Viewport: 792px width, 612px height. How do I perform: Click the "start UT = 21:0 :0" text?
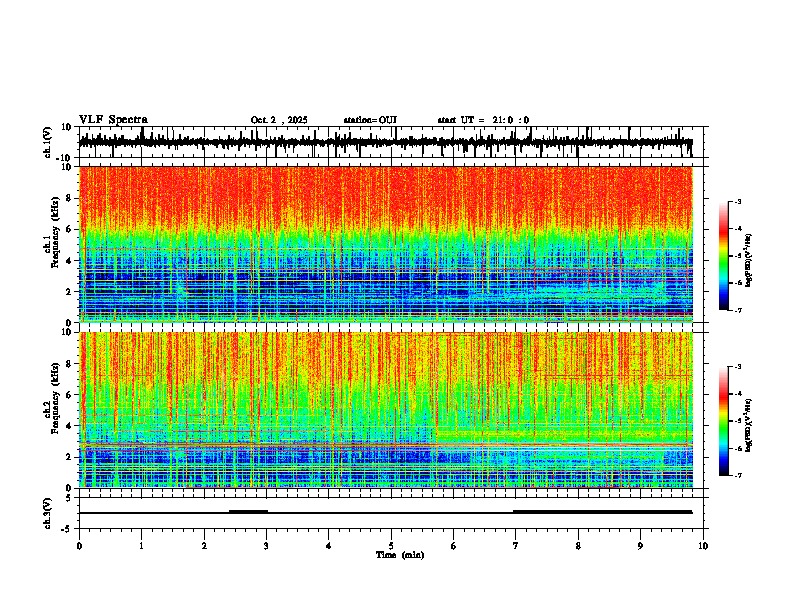tap(483, 120)
